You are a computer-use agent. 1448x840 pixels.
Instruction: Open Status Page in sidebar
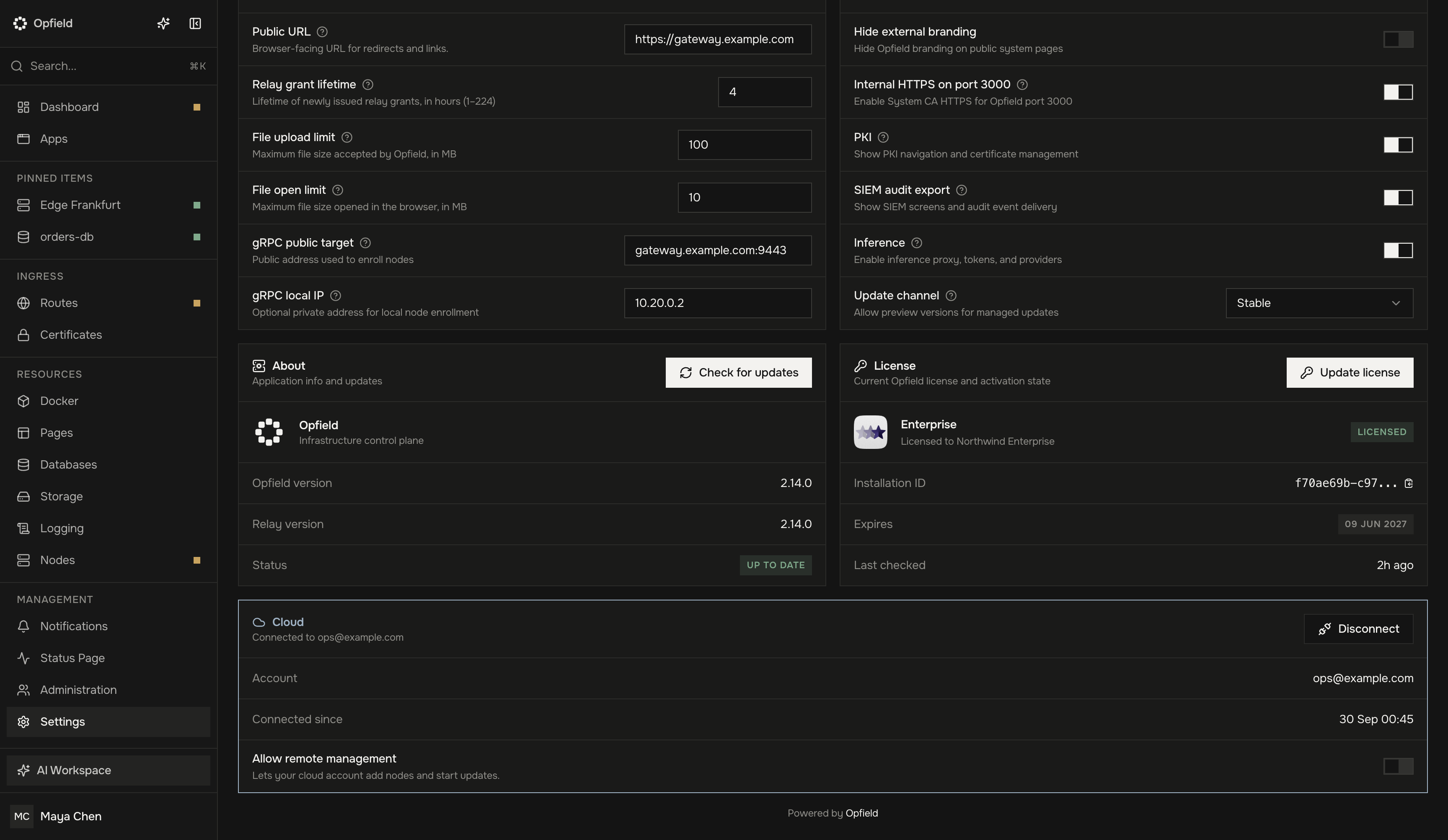coord(109,659)
